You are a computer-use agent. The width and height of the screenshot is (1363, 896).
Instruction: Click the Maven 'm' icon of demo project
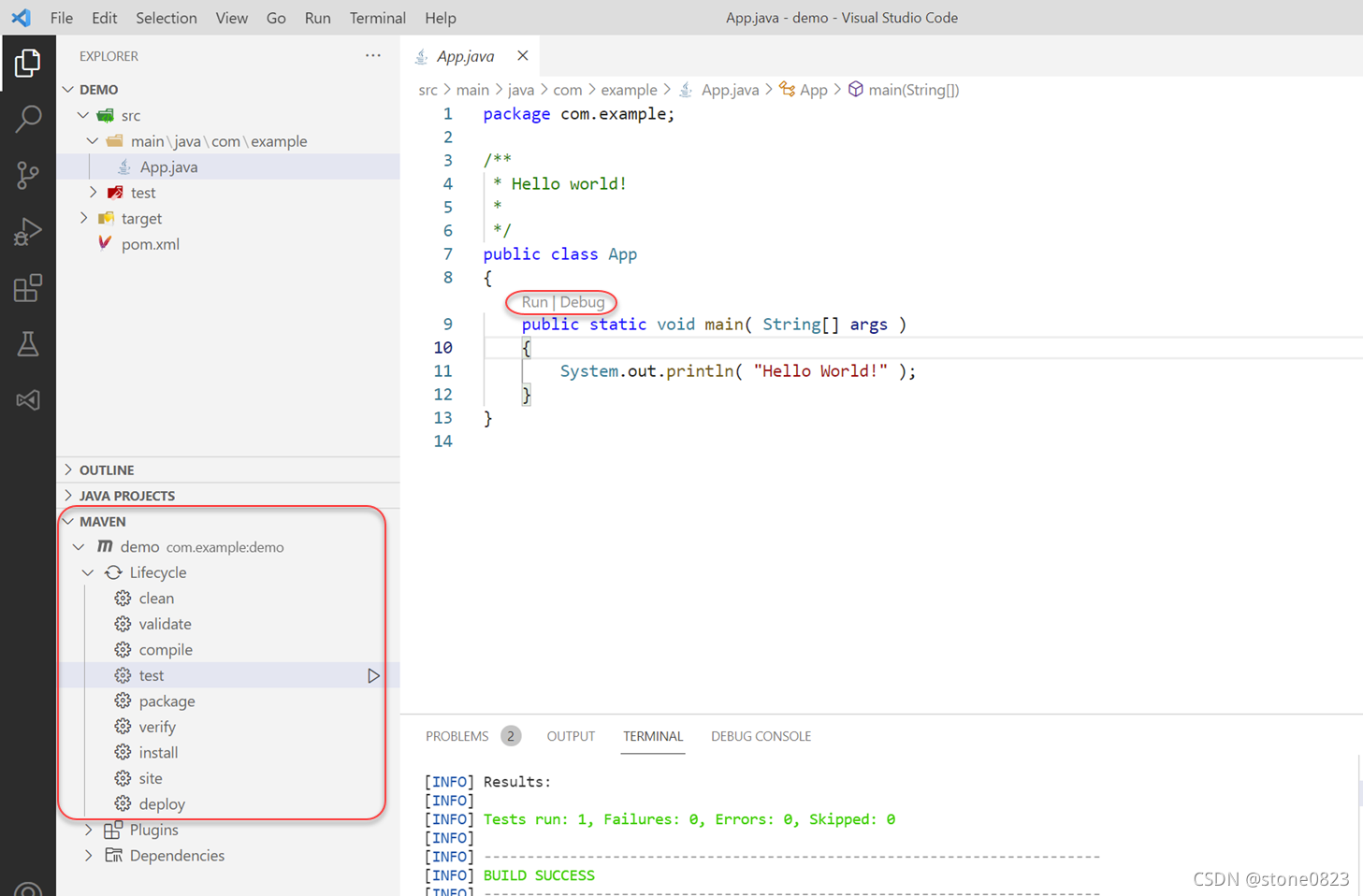coord(105,546)
